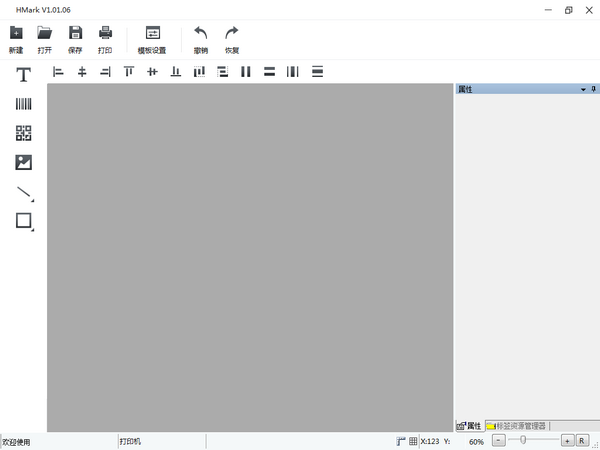This screenshot has height=450, width=600.
Task: Toggle the ruler icon in the status bar
Action: [400, 441]
